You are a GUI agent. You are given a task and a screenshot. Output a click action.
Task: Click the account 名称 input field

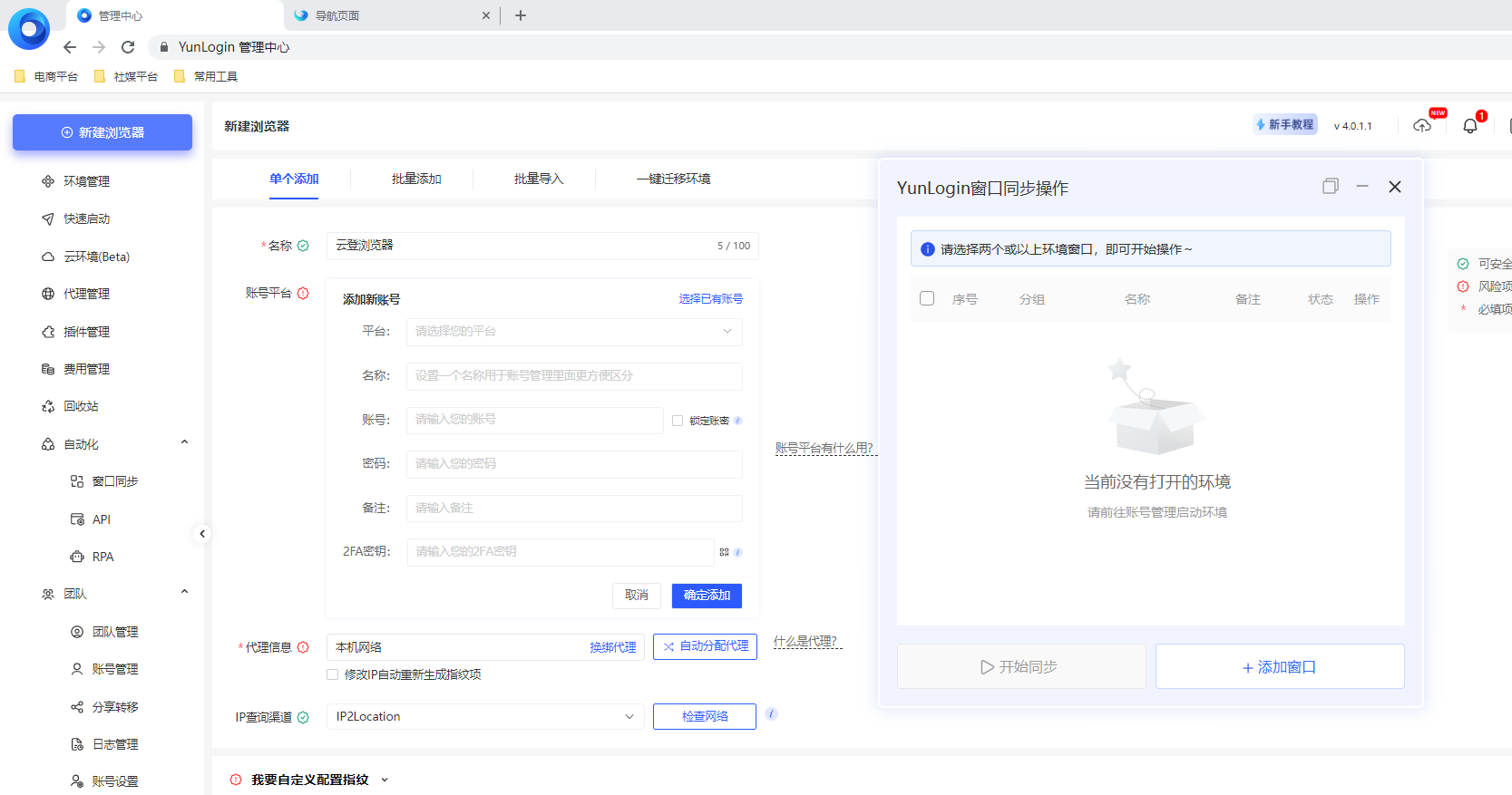574,375
